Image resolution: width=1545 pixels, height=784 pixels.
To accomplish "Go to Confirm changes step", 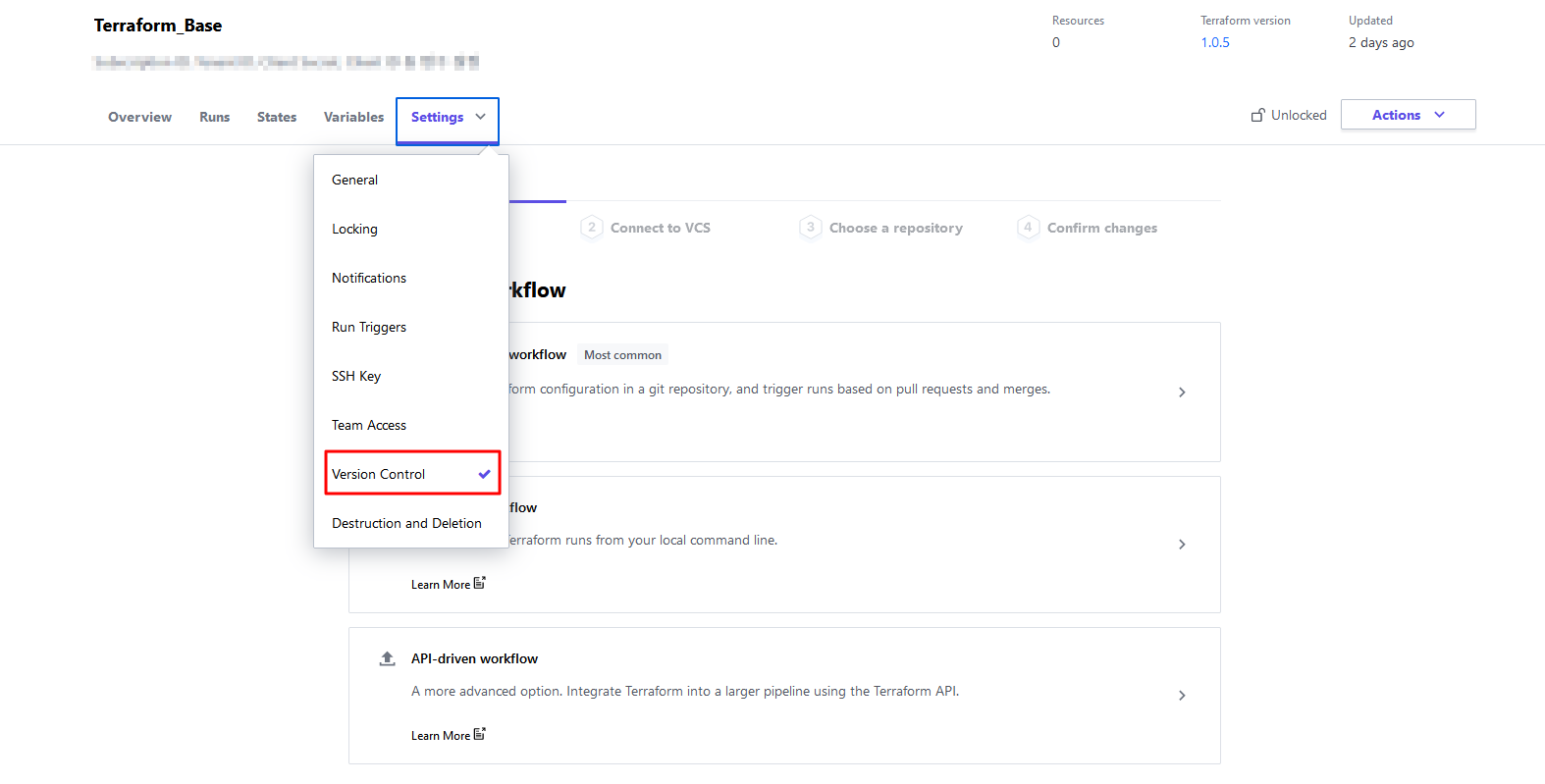I will [x=1102, y=228].
